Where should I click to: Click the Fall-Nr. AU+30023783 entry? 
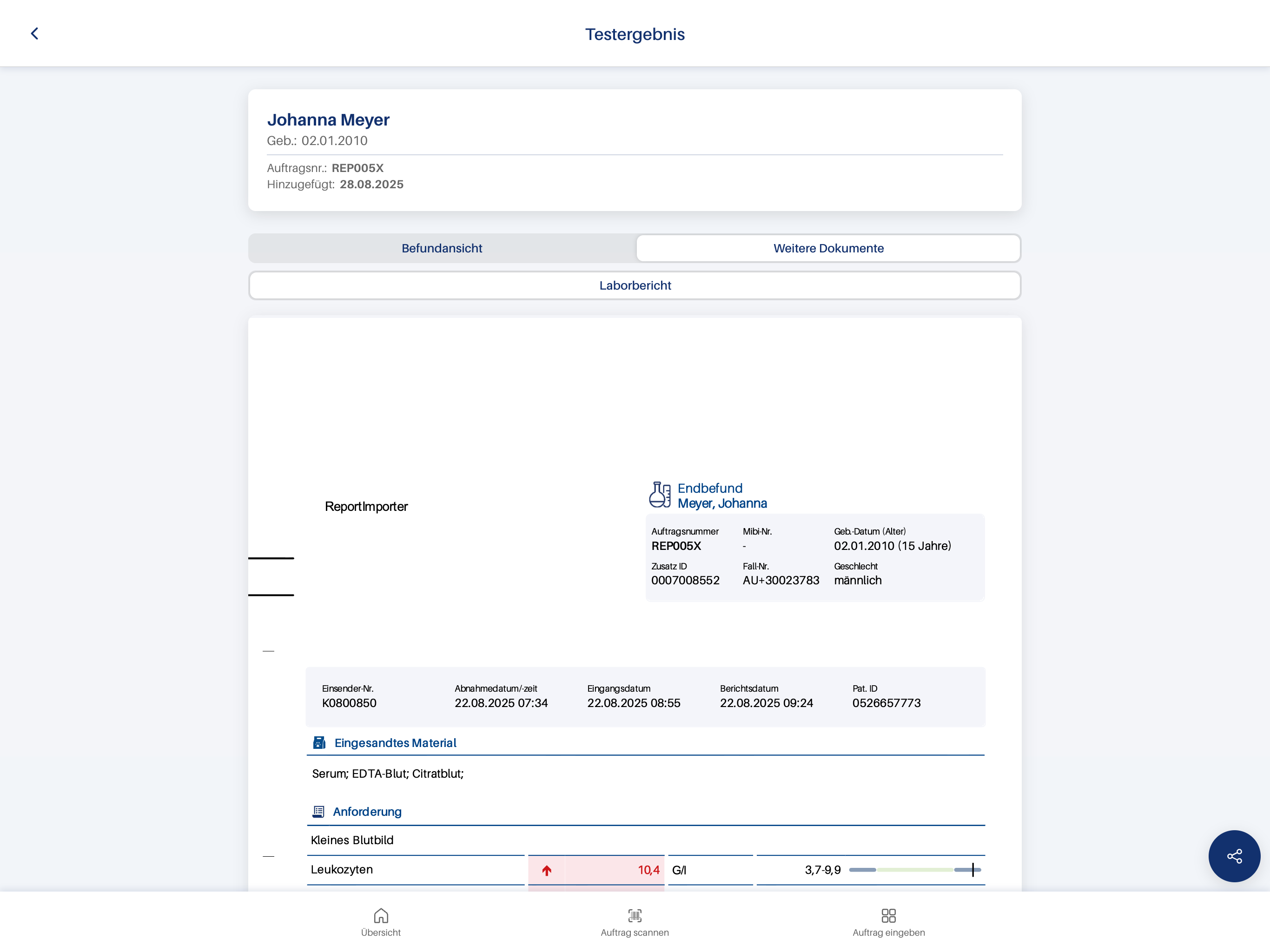[781, 580]
